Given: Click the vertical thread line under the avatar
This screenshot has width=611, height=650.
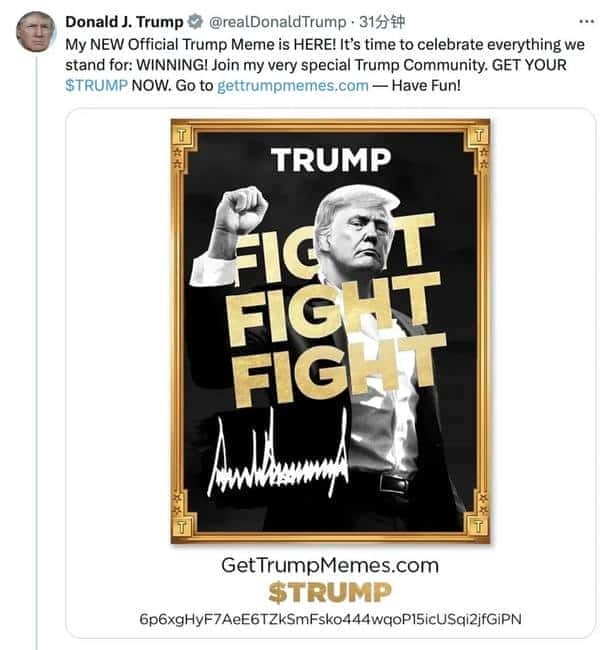Looking at the screenshot, I should (36, 352).
